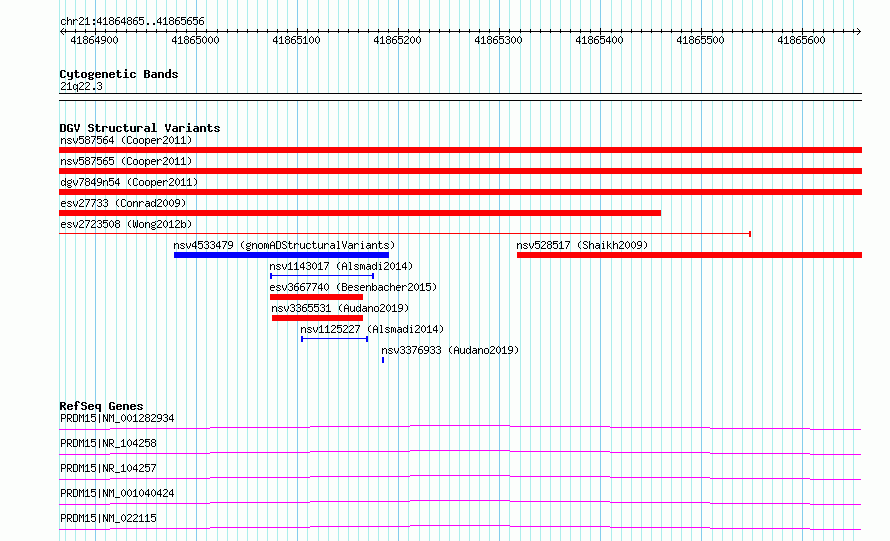This screenshot has width=890, height=541.
Task: Click the PRDM15|NM_022115 gene label
Action: pyautogui.click(x=108, y=518)
